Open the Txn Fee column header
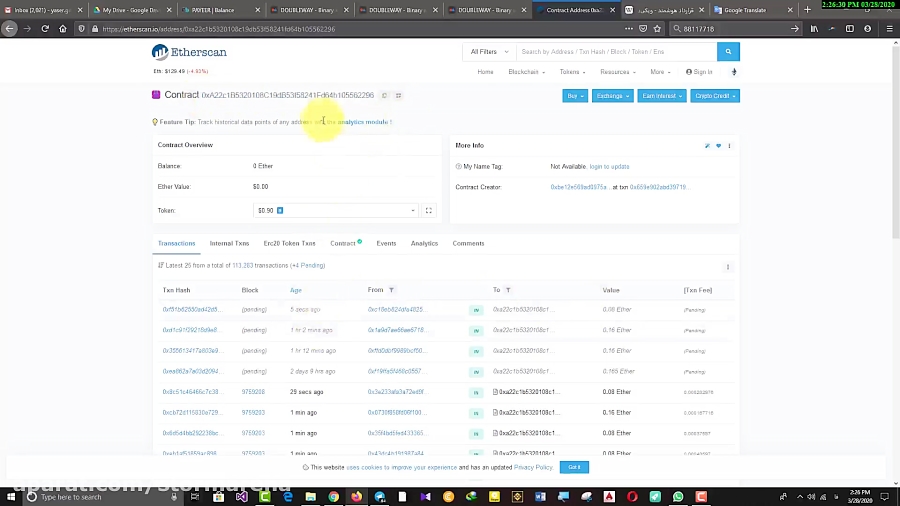900x506 pixels. 697,290
